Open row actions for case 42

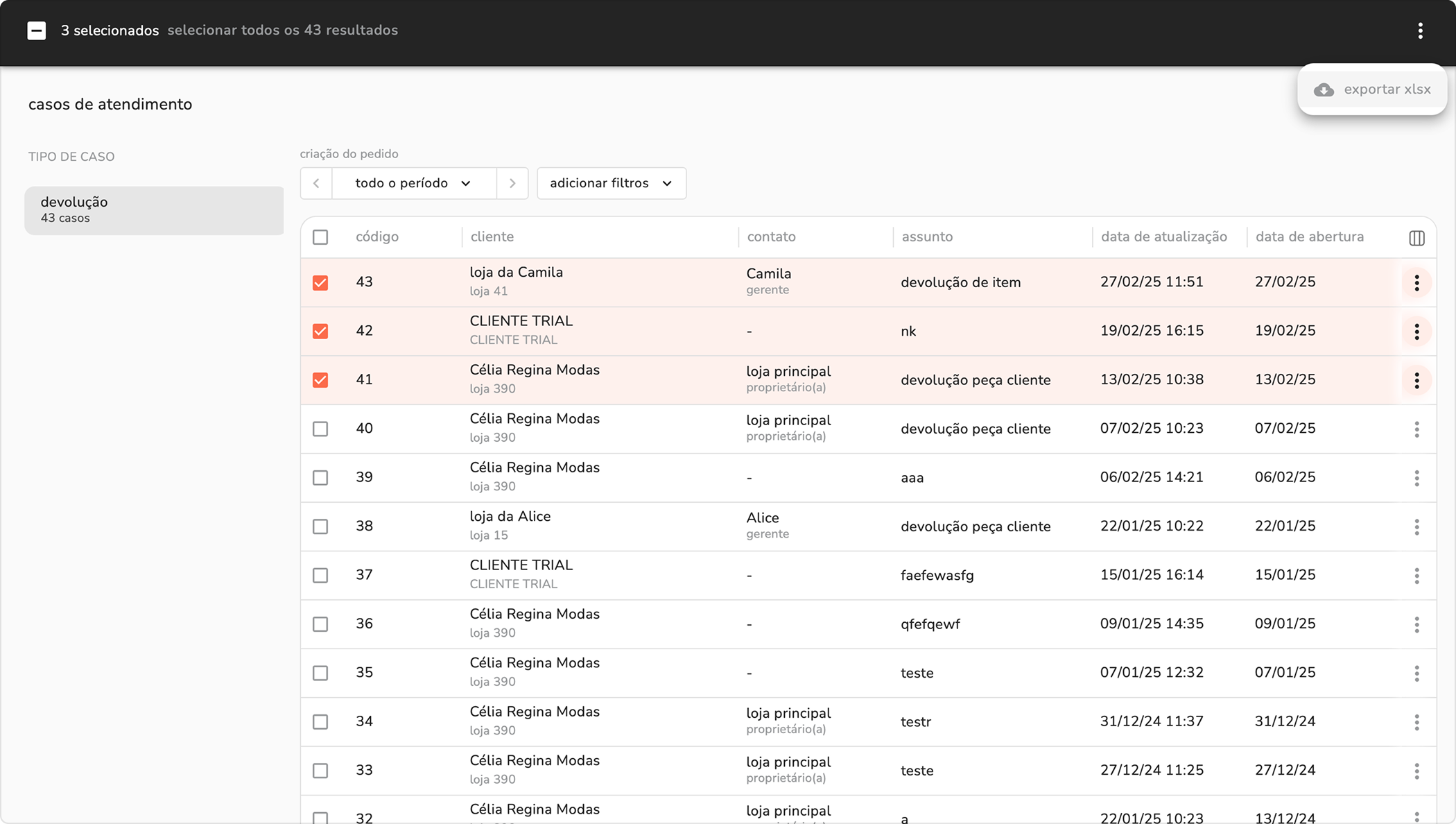coord(1416,332)
